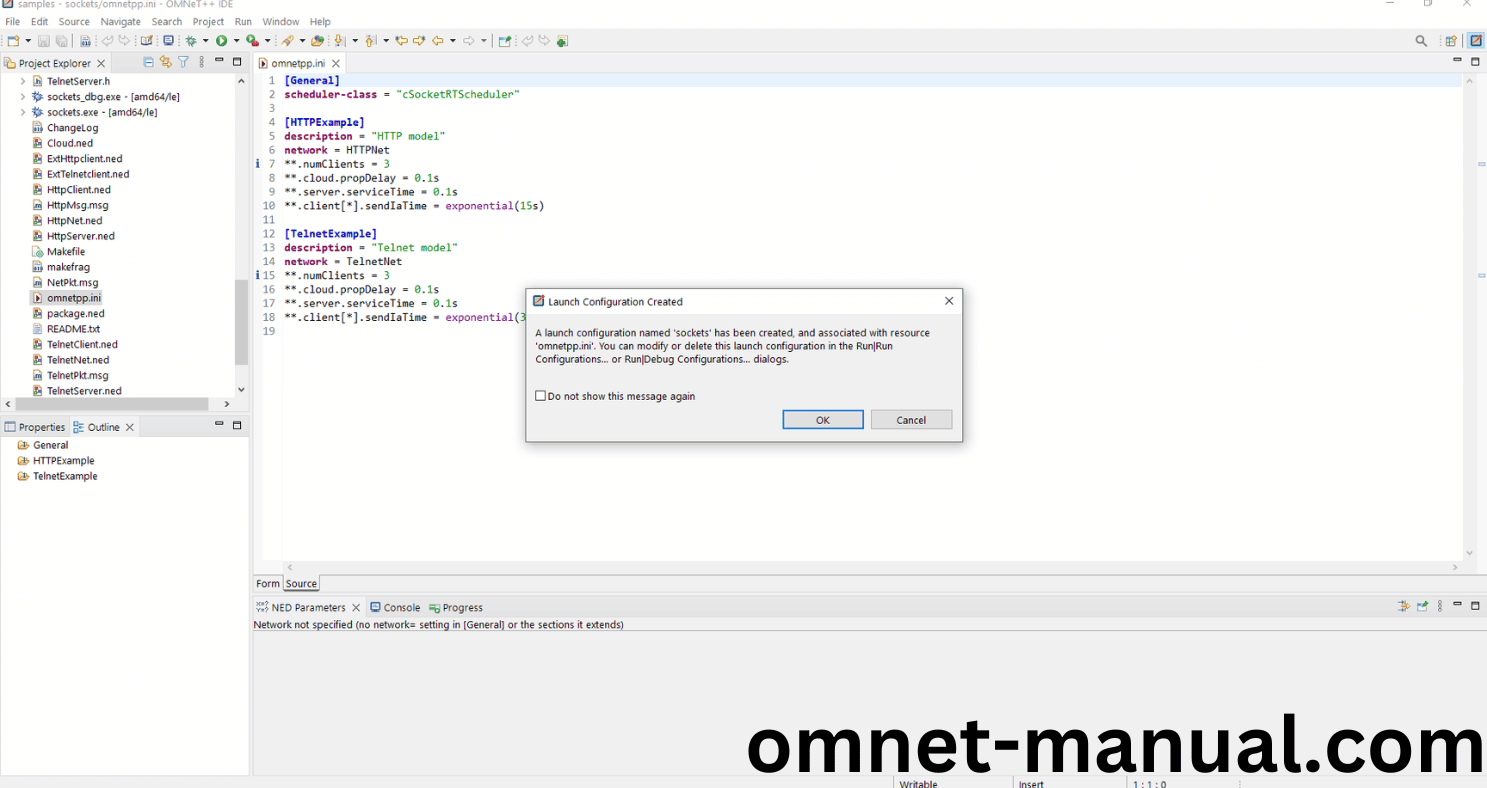Click the Search magnifier icon at top right
The width and height of the screenshot is (1487, 788).
coord(1421,41)
